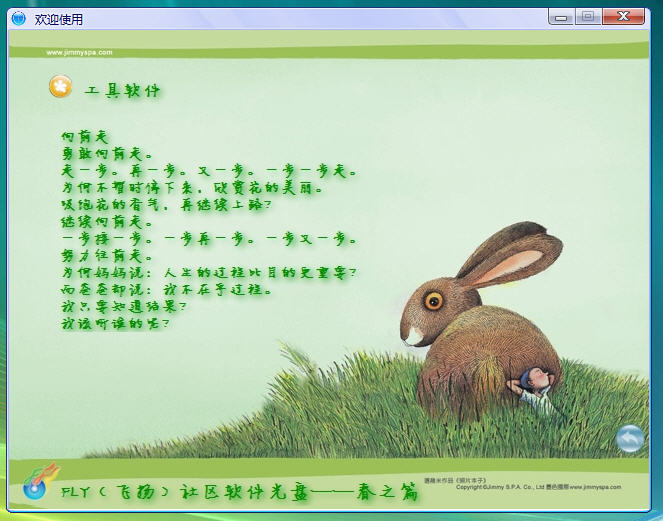
Task: Click the blue app icon in title bar
Action: pyautogui.click(x=19, y=18)
